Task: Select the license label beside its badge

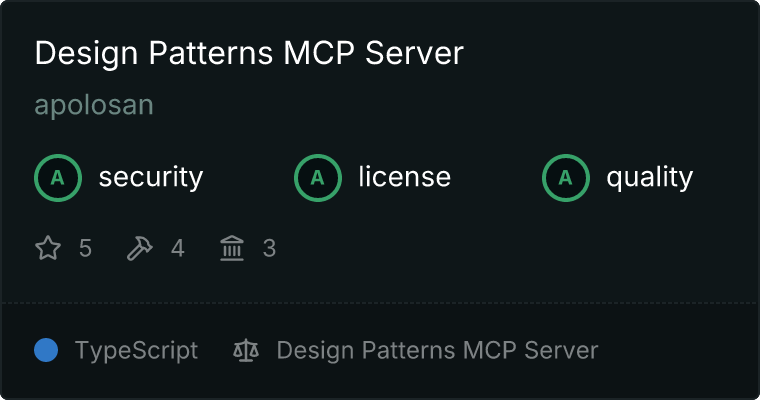Action: pos(404,178)
